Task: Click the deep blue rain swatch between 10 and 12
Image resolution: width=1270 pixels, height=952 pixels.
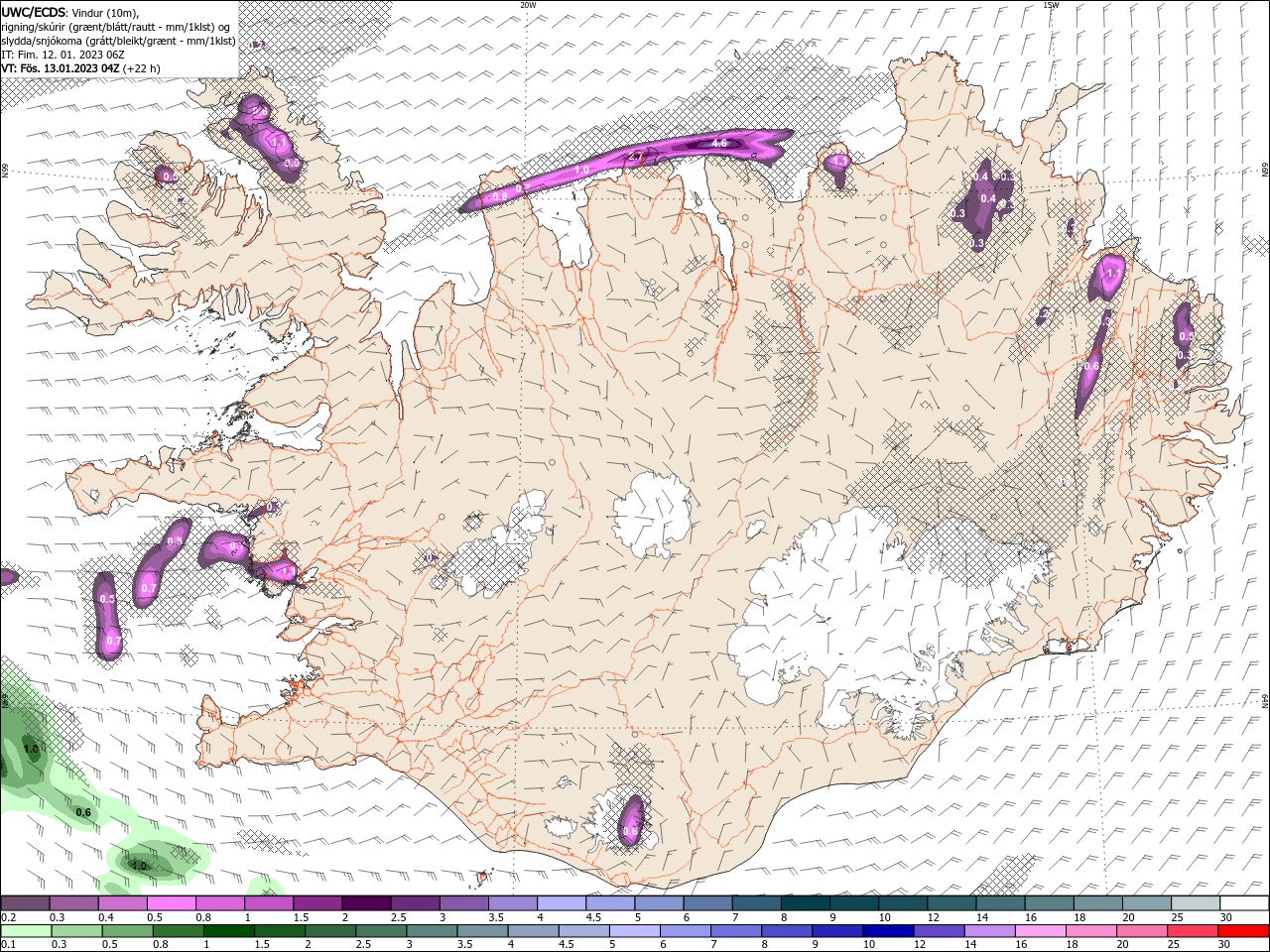Action: [886, 931]
